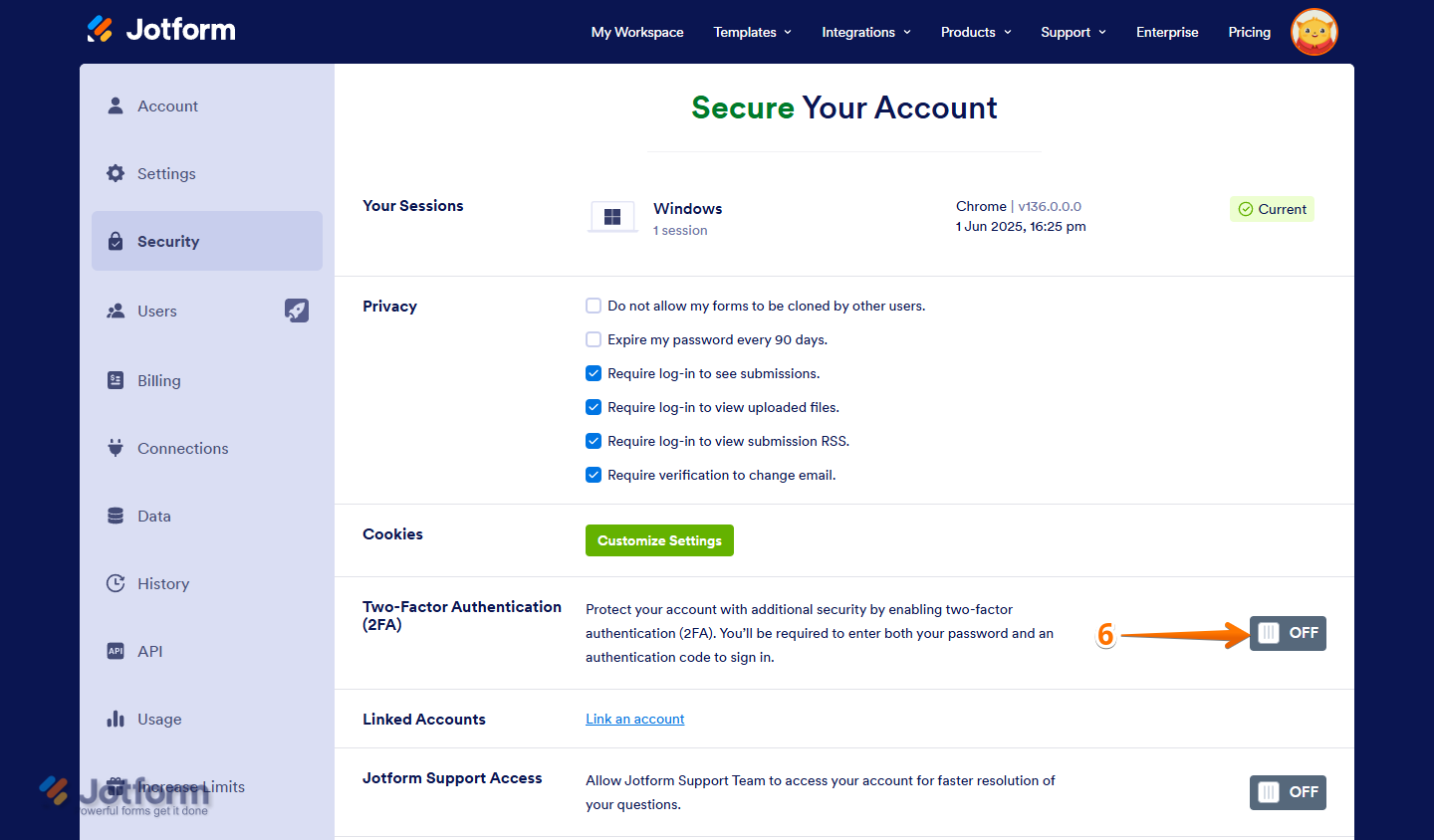Go to My Workspace in the navbar
Screen dimensions: 1434x840
click(637, 32)
